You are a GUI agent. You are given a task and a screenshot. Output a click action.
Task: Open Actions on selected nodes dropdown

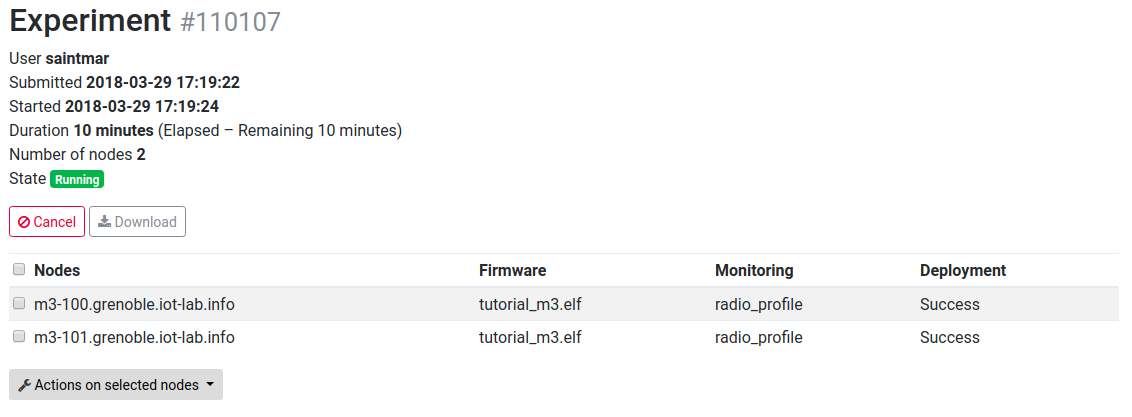[x=116, y=385]
